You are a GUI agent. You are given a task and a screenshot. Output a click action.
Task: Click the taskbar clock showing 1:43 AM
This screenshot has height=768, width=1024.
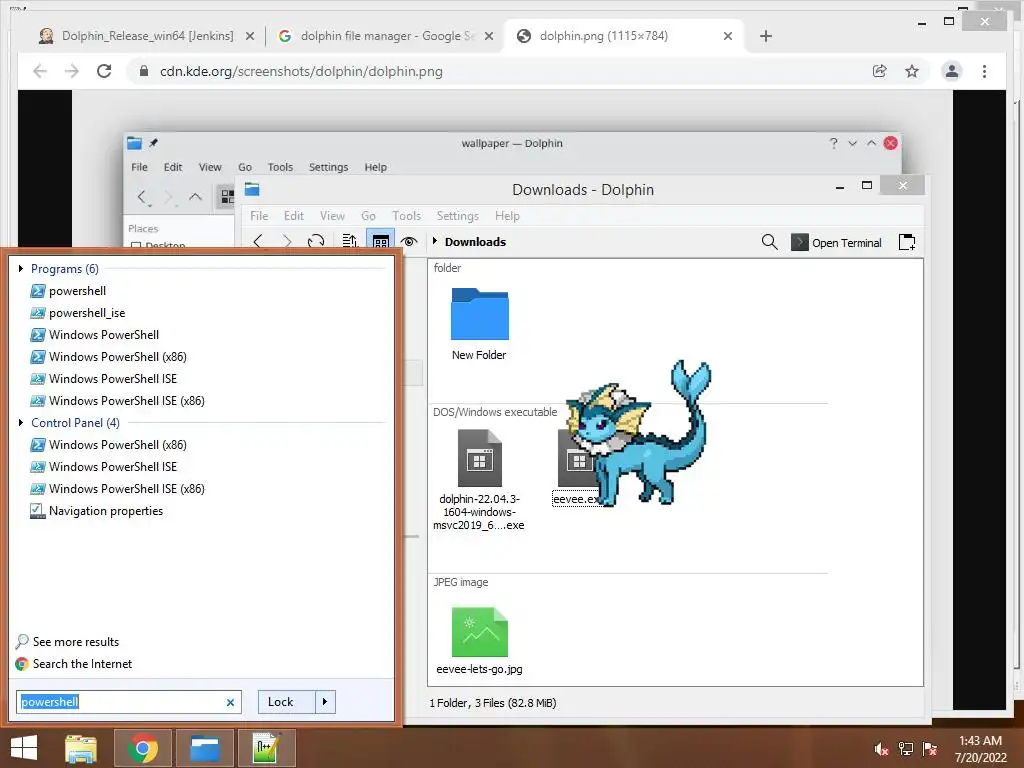pos(980,748)
